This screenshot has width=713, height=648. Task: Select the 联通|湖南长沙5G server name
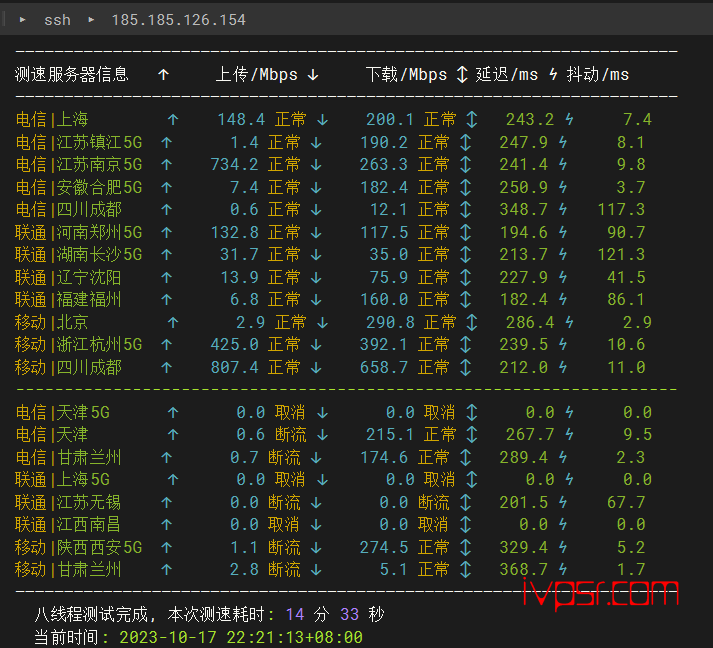[79, 254]
